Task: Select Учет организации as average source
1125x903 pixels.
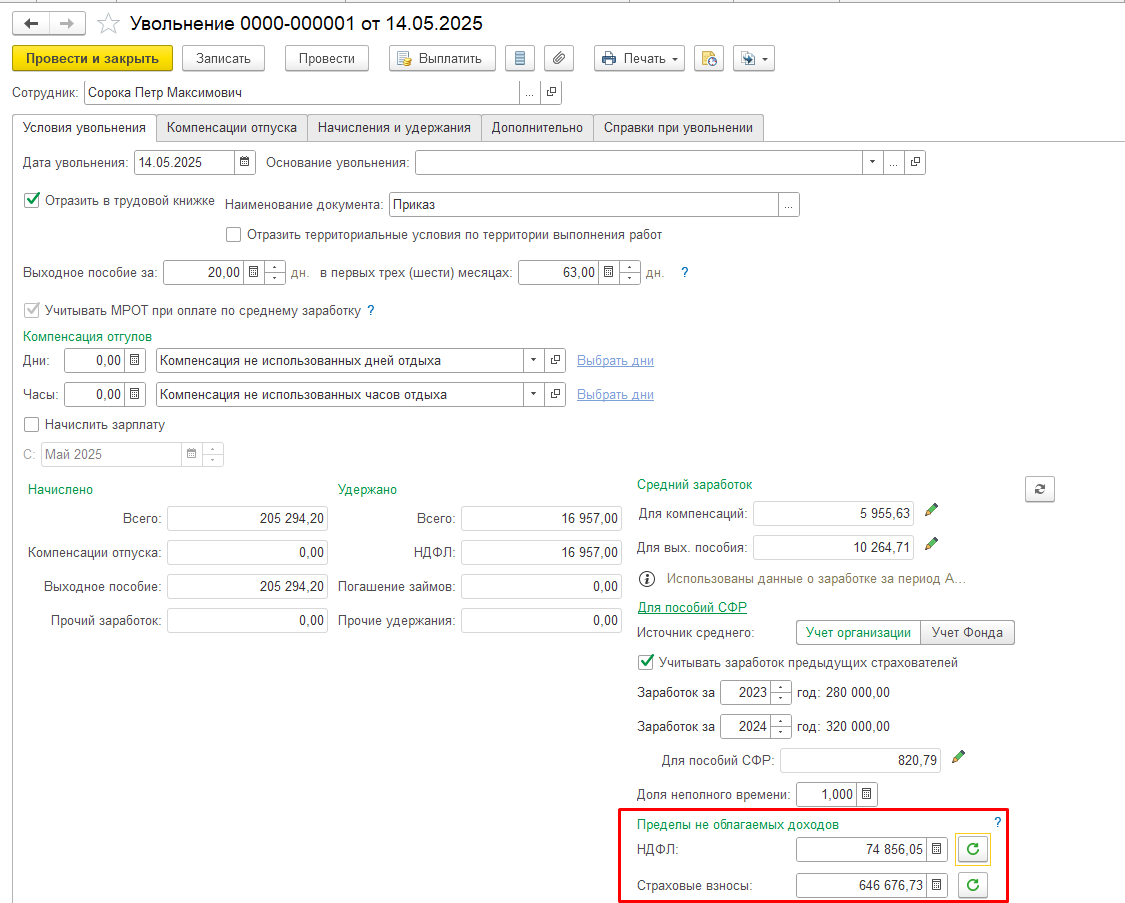Action: coord(858,633)
